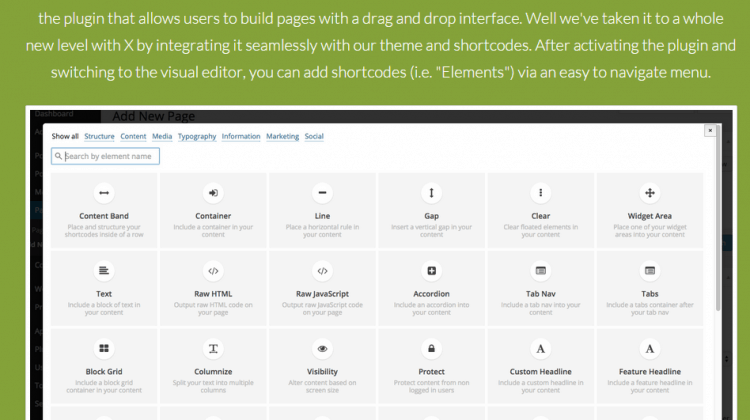
Task: Click the Raw HTML label text
Action: tap(213, 294)
